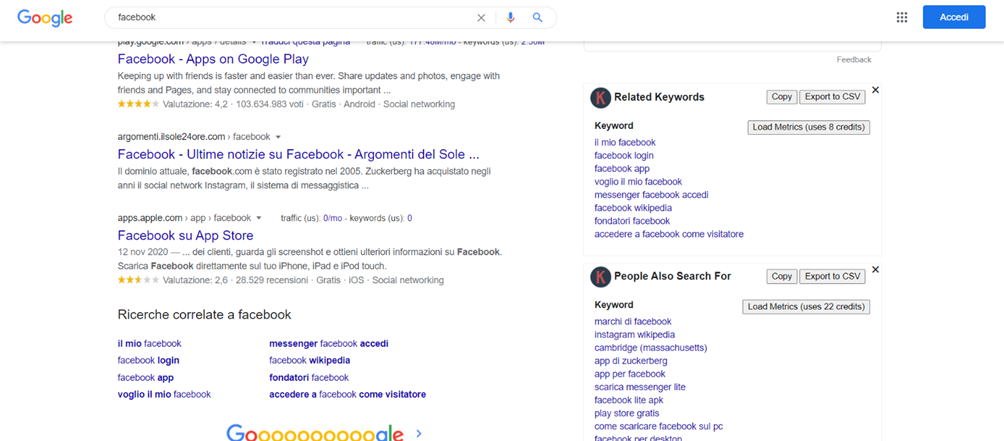Click apps.apple.com traffic value 0/mo

332,218
